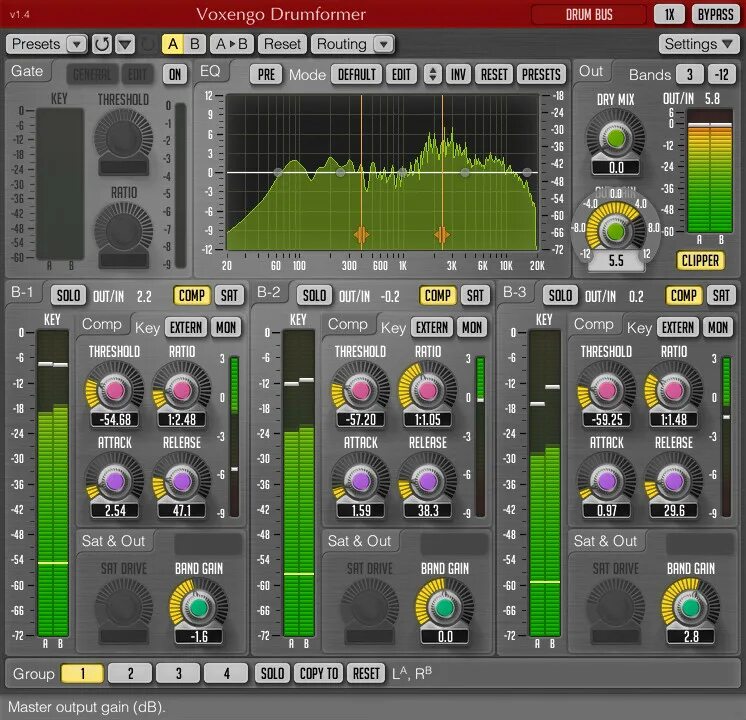746x720 pixels.
Task: Click the B-2 THRESHOLD knob
Action: [x=361, y=391]
